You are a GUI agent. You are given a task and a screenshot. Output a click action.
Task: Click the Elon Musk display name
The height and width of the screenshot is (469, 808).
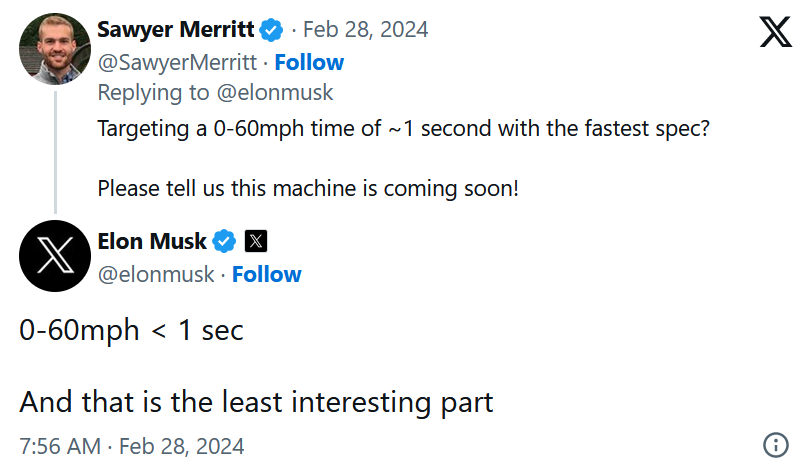coord(152,241)
